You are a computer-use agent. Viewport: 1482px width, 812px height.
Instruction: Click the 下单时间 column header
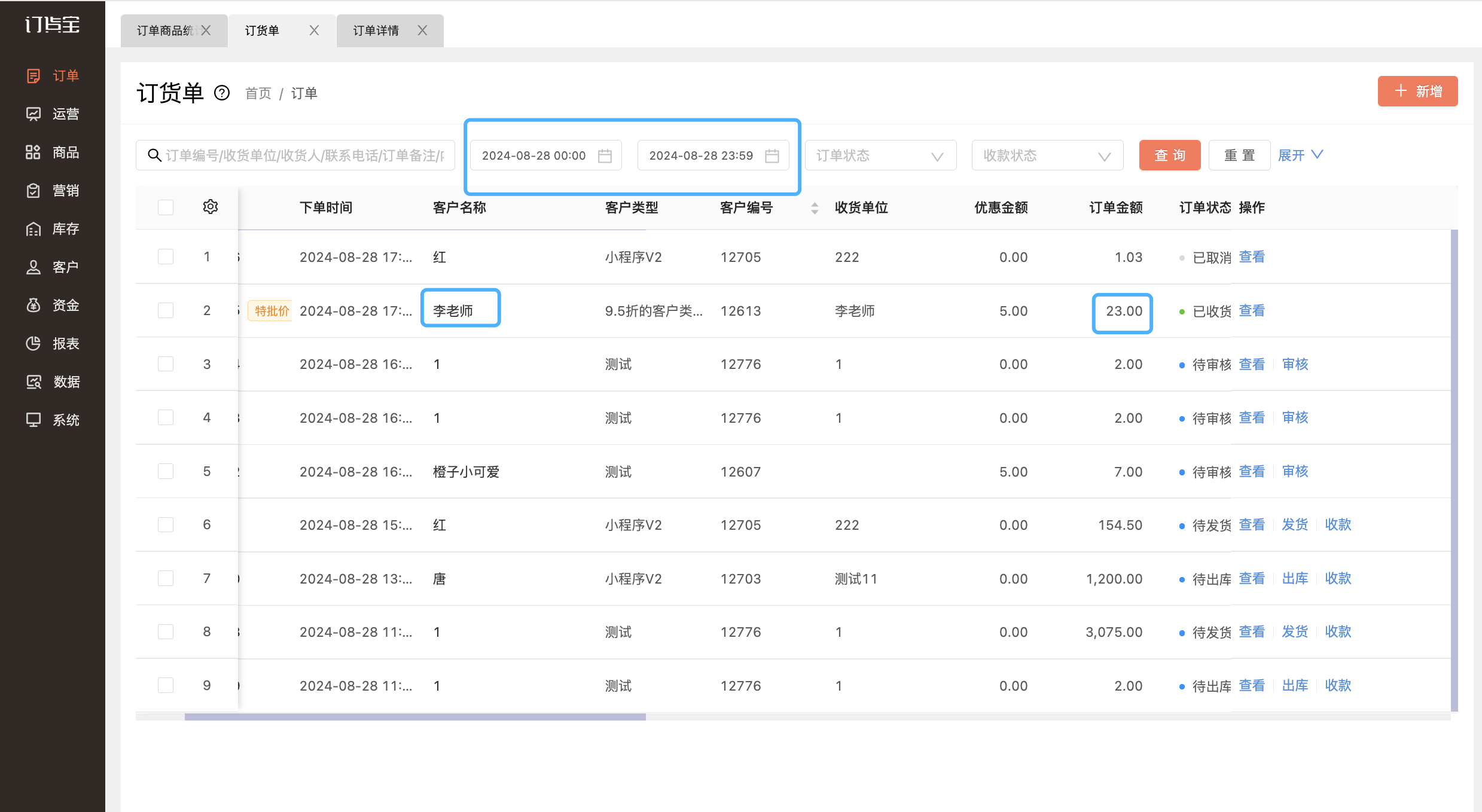(x=326, y=207)
